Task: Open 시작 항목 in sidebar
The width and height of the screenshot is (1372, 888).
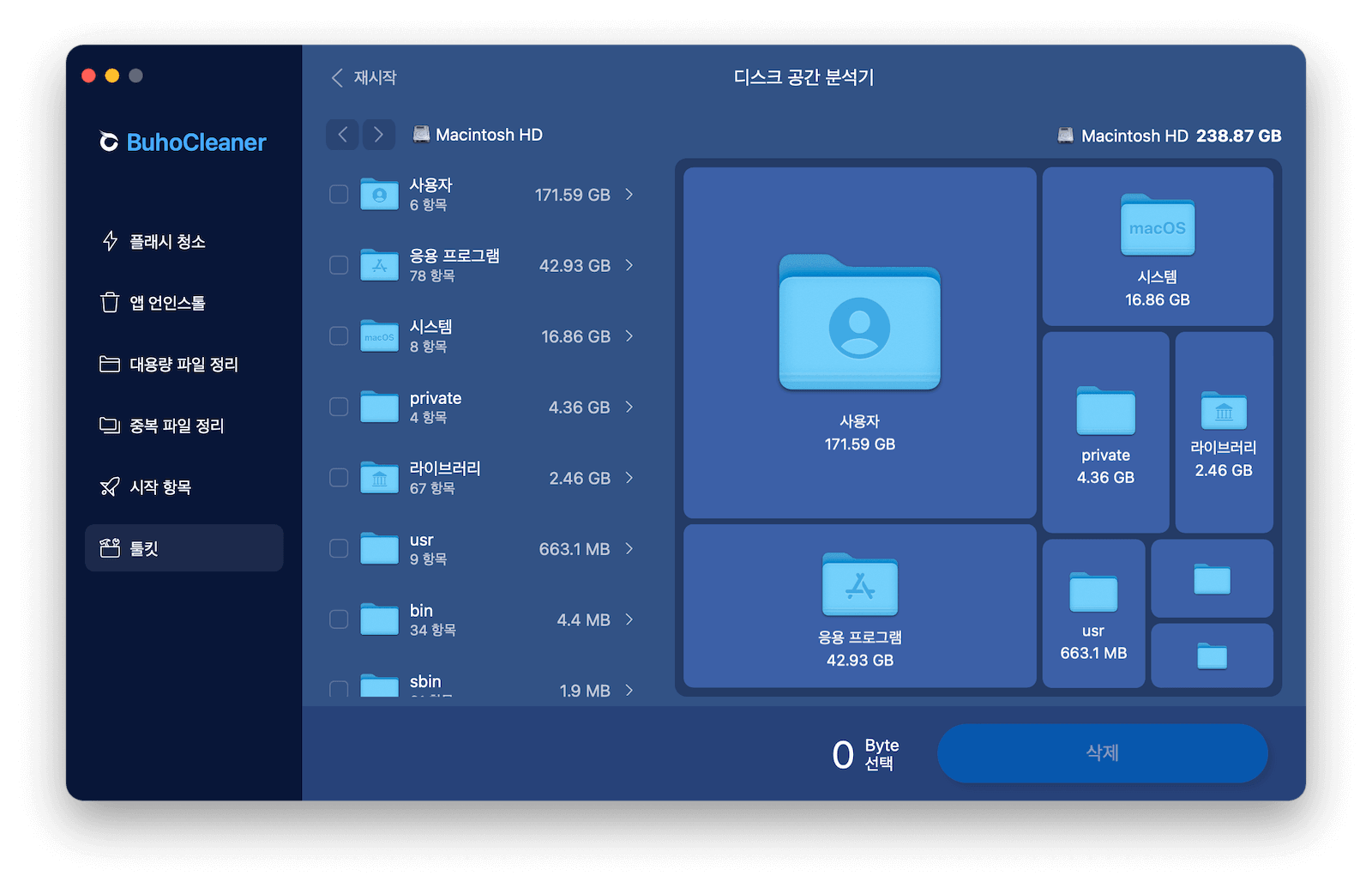Action: [184, 486]
